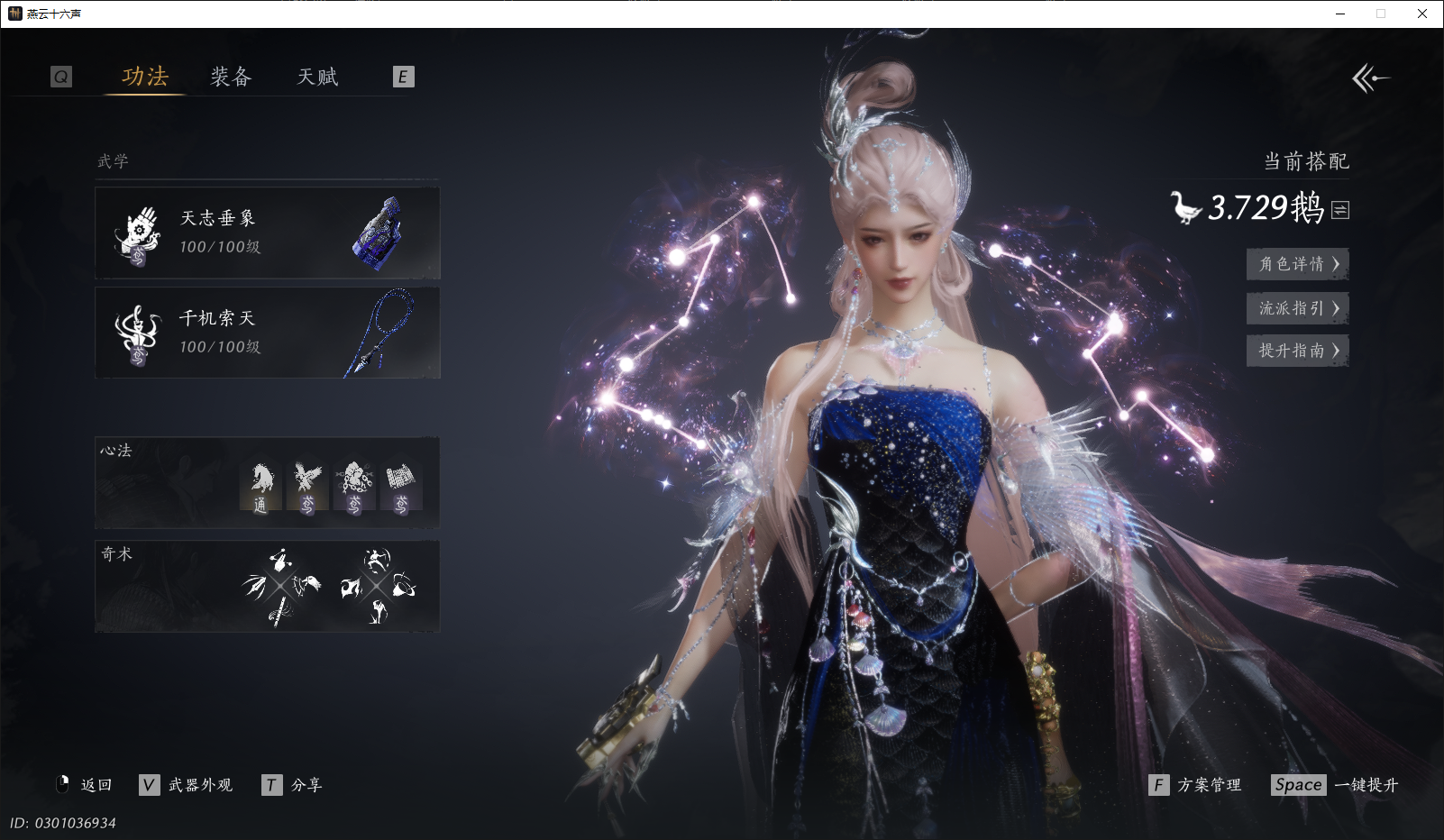Open the 天志垂象 martial art glove icon
Screen dimensions: 1444x840
(137, 236)
